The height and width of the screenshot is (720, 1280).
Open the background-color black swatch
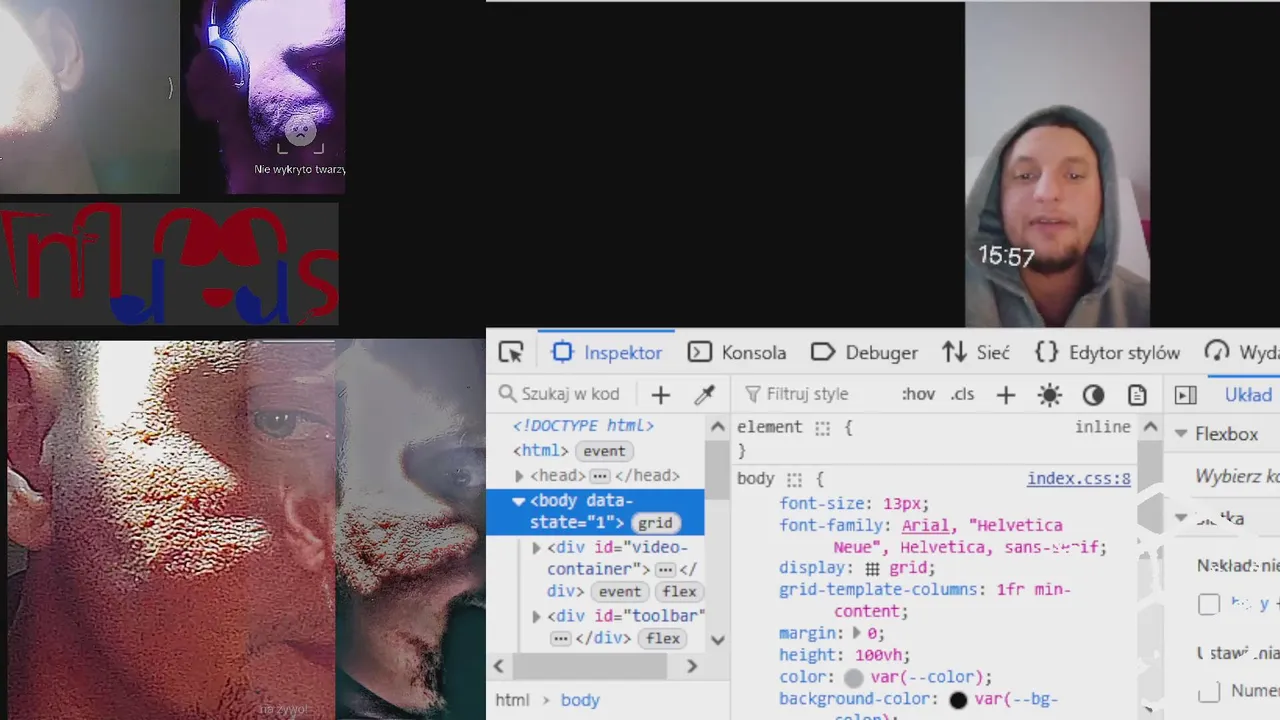tap(958, 700)
